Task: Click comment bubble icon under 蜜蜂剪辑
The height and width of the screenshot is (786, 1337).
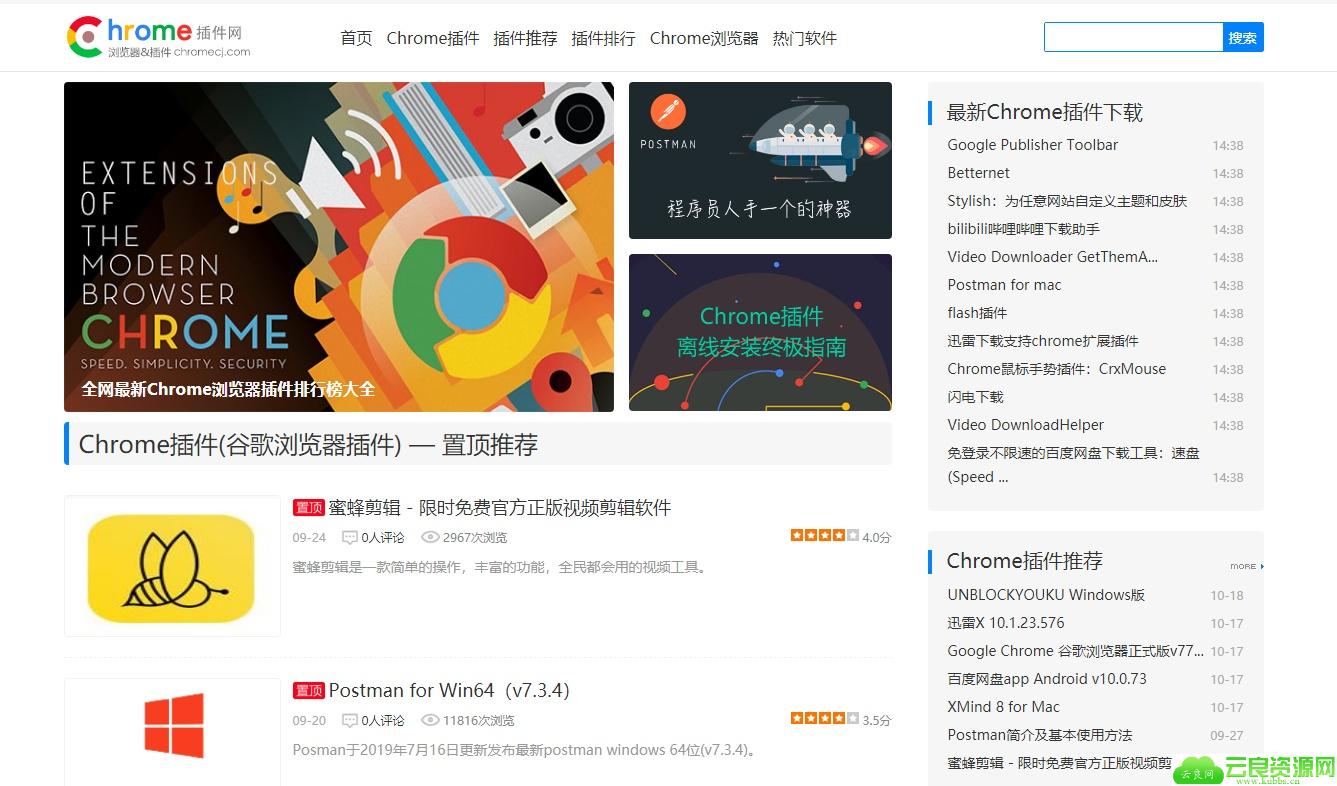Action: pos(350,537)
